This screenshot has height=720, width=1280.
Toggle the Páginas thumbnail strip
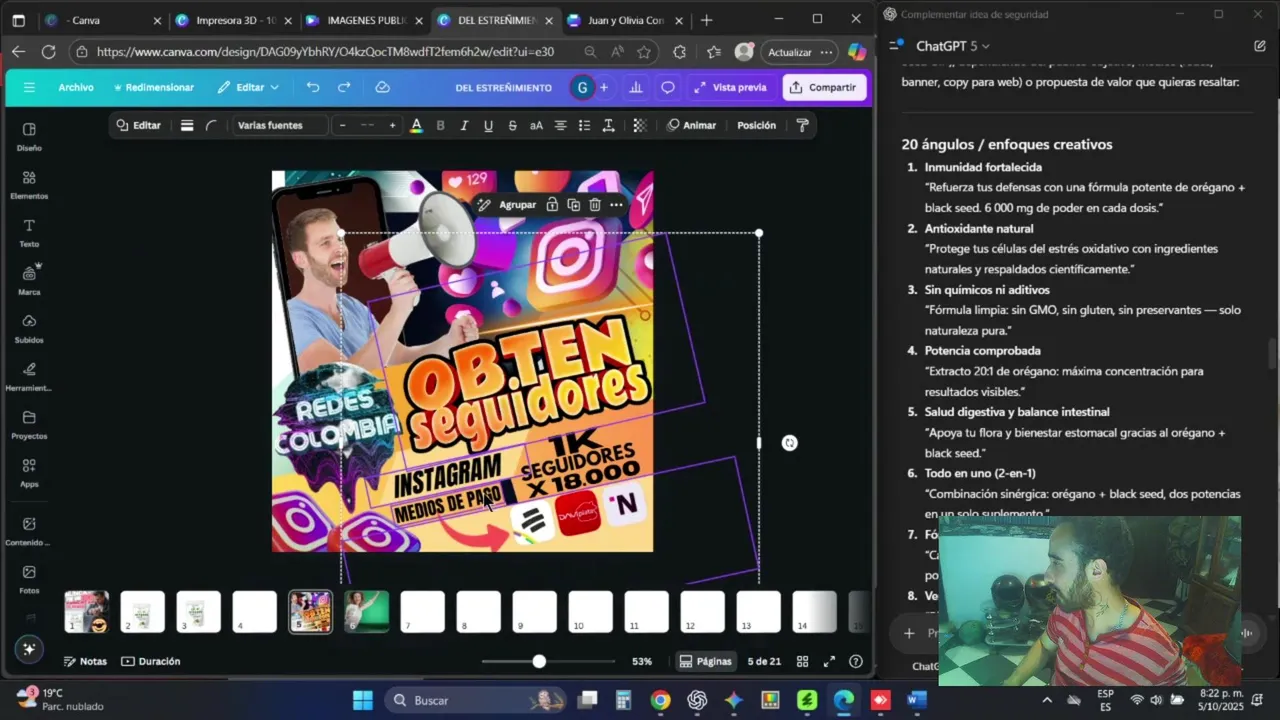[705, 662]
